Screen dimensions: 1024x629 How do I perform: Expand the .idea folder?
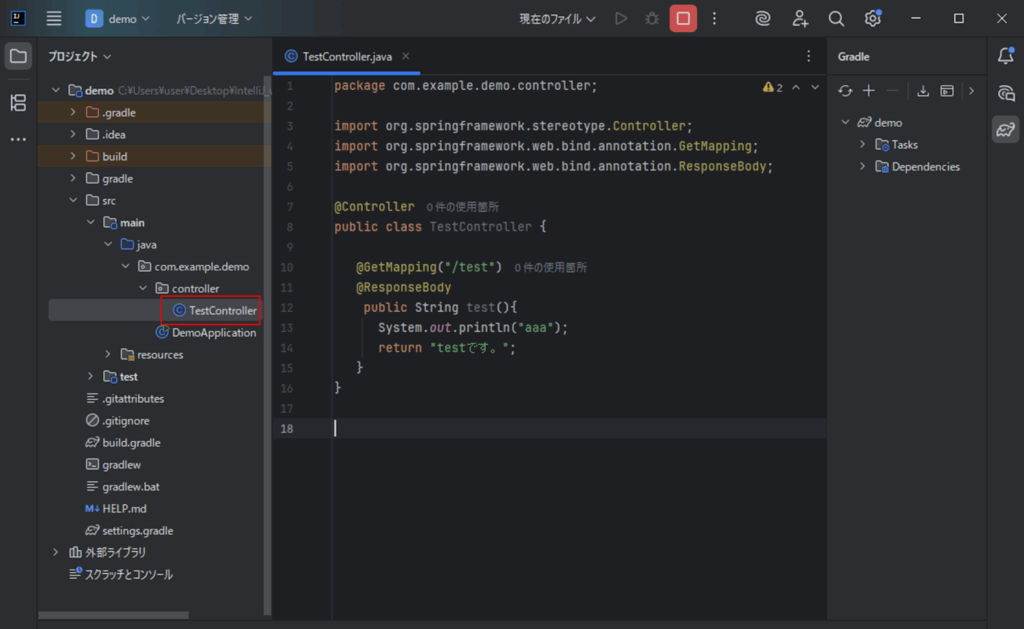click(72, 135)
